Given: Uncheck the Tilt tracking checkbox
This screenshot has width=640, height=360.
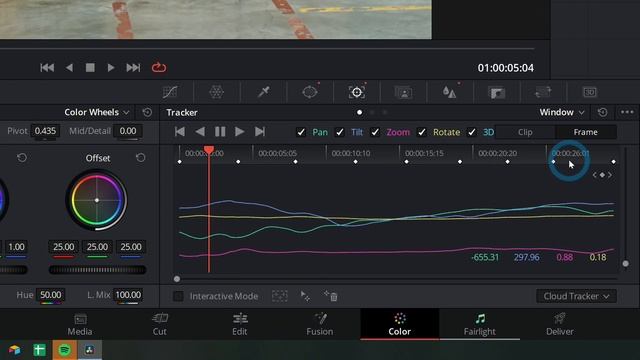Looking at the screenshot, I should 340,132.
